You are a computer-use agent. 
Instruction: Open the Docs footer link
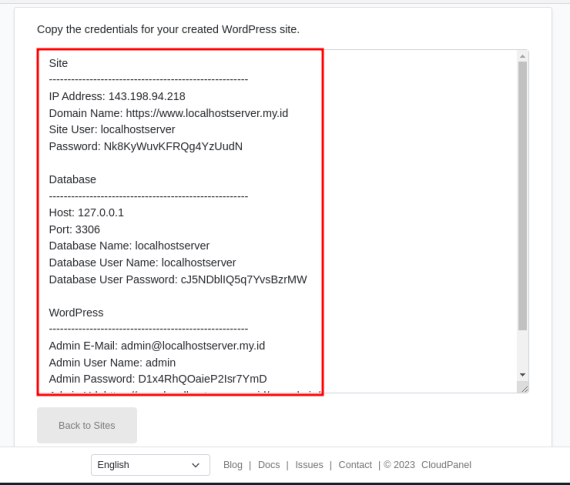coord(269,465)
